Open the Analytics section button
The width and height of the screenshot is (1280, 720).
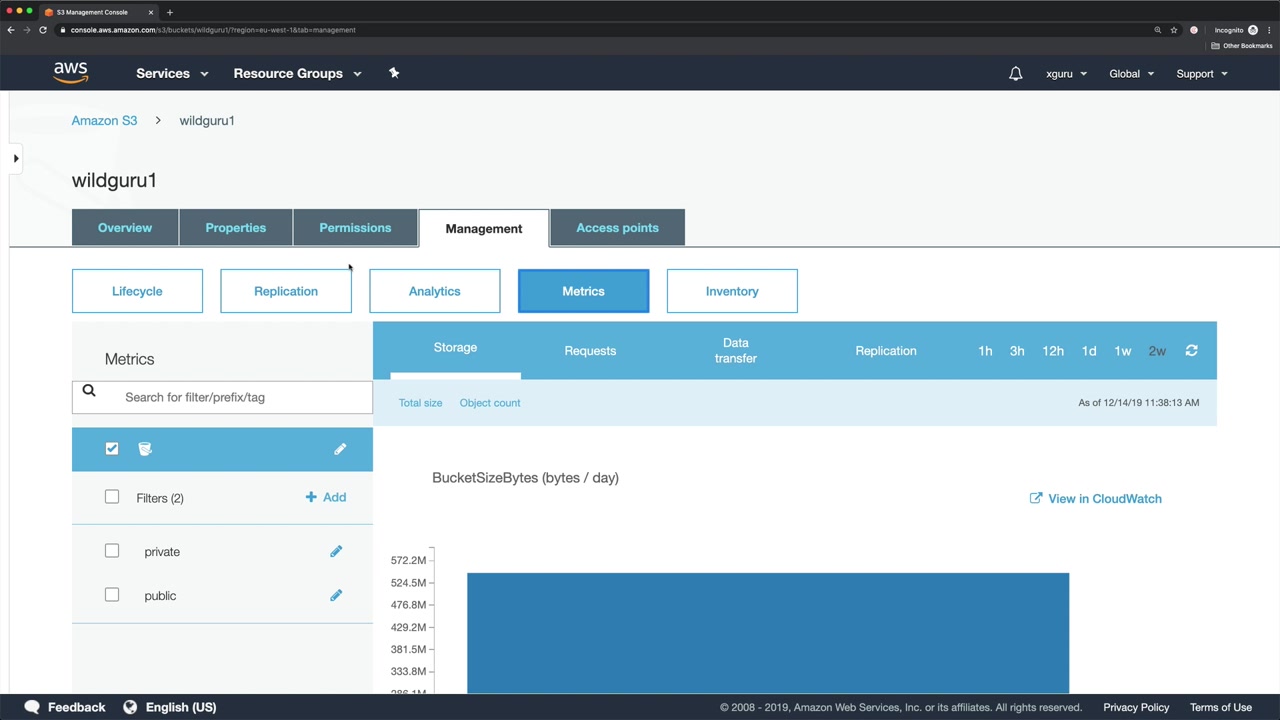point(435,291)
